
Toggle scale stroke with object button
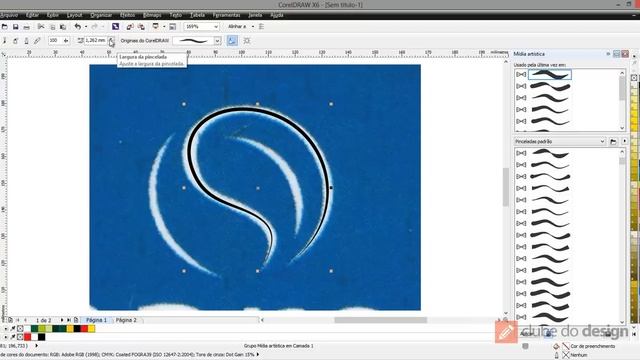click(x=232, y=40)
